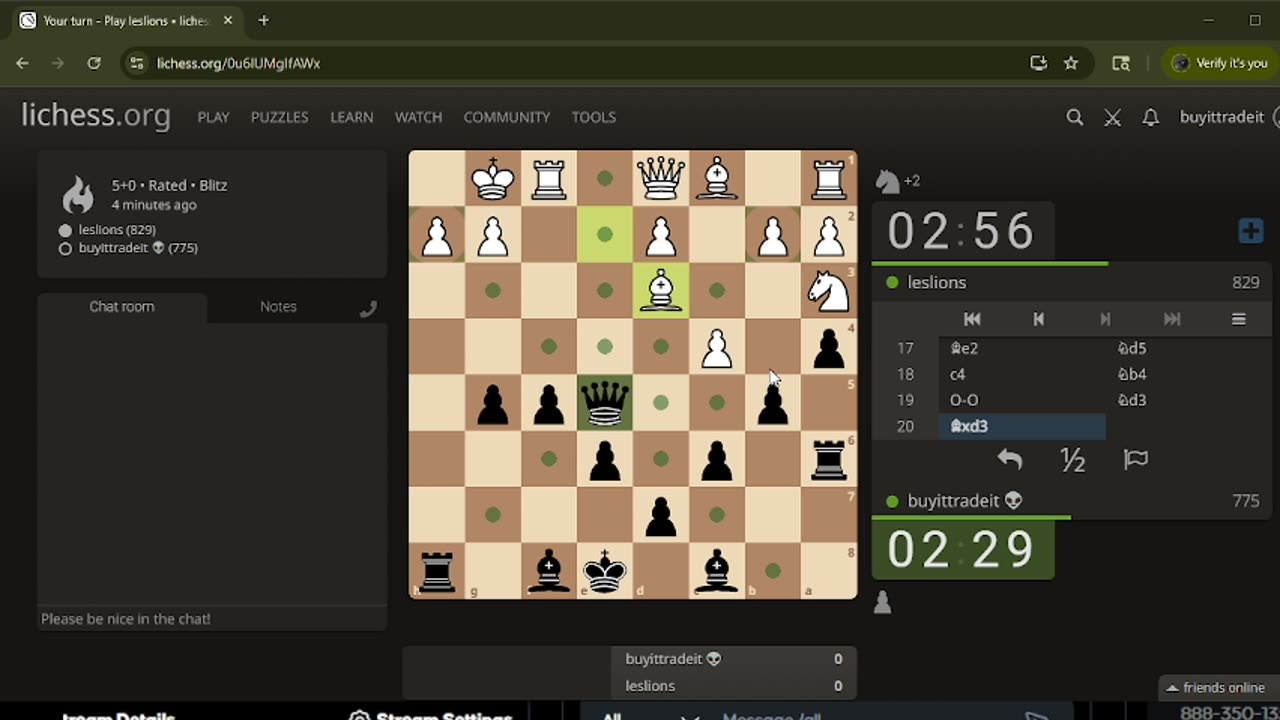The width and height of the screenshot is (1280, 720).
Task: Resign using the flag icon
Action: (1136, 459)
